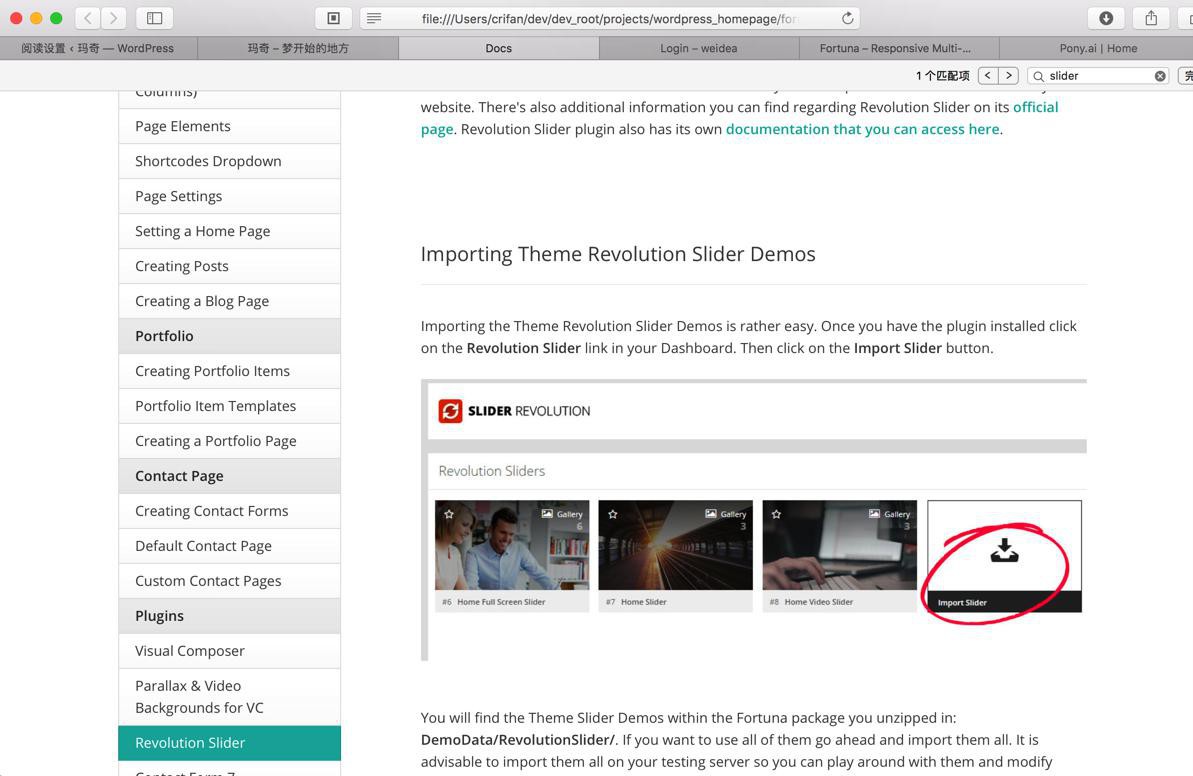
Task: Open Creating Posts in the sidebar
Action: coord(230,266)
